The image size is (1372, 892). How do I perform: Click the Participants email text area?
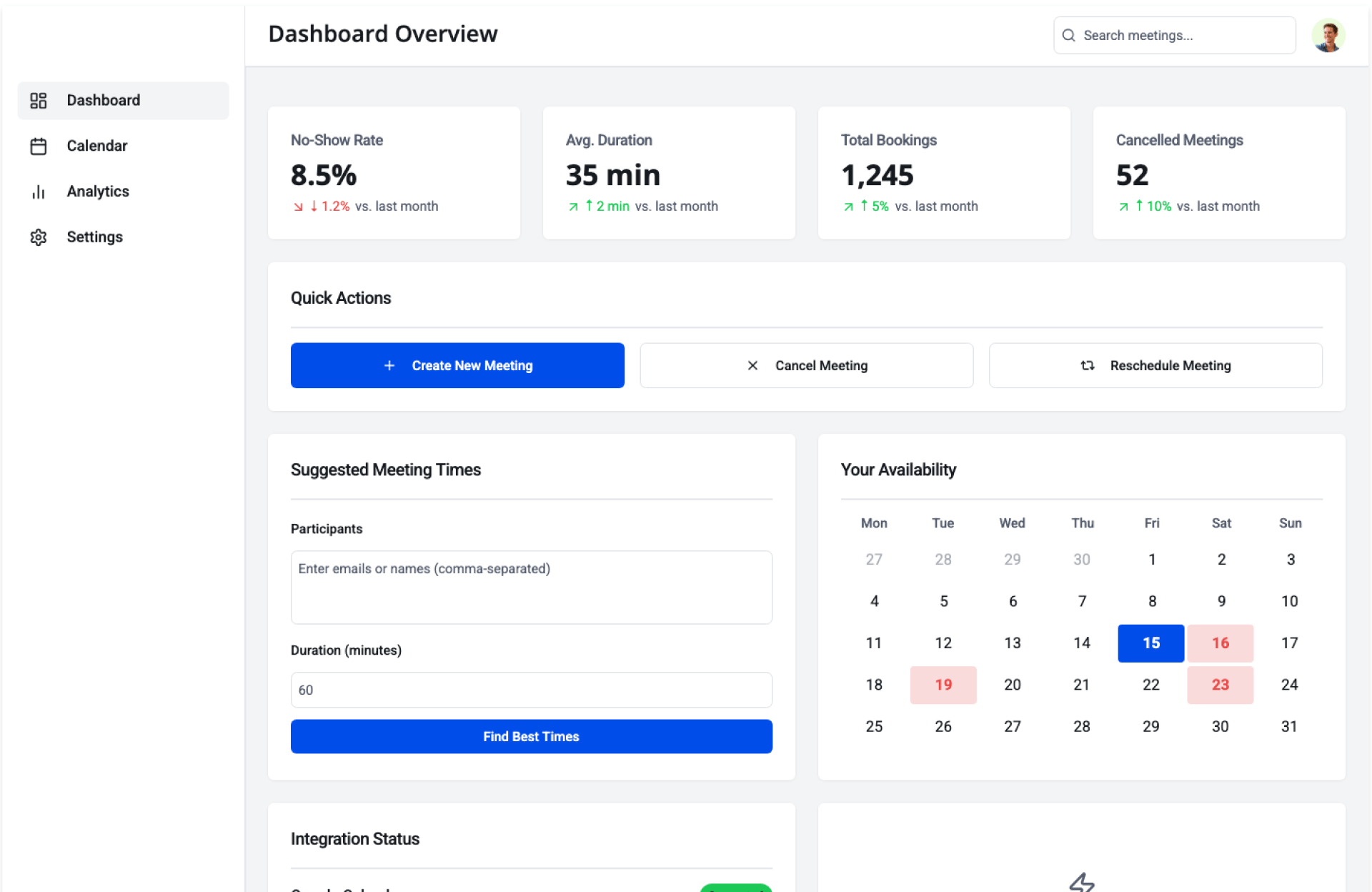click(x=531, y=588)
